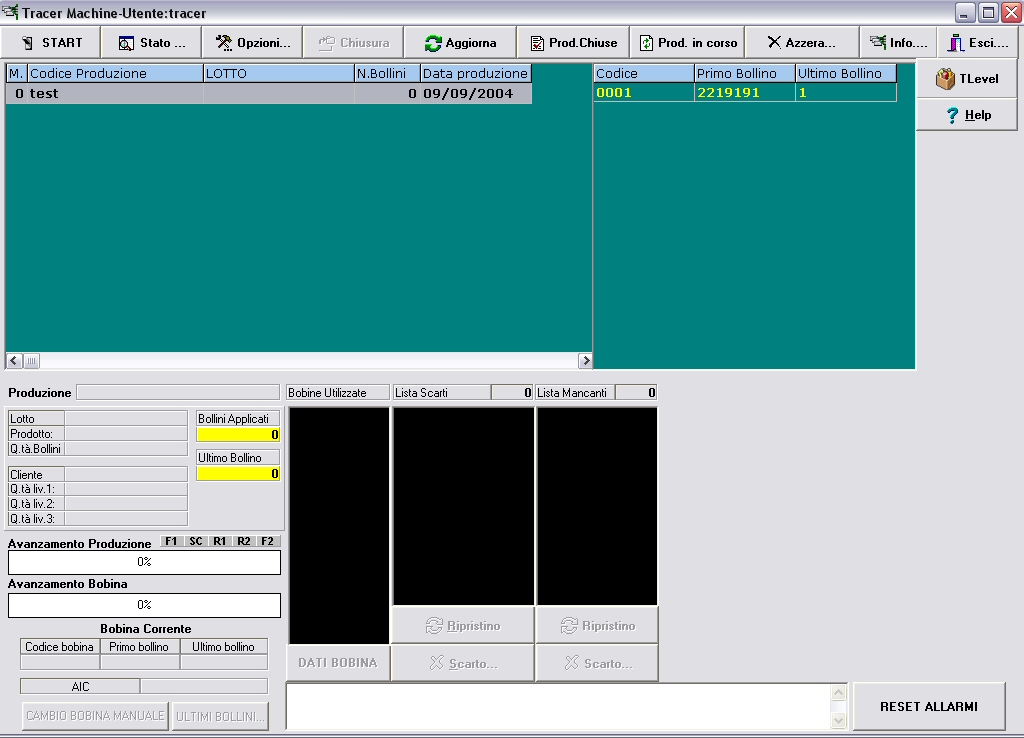This screenshot has height=738, width=1024.
Task: Open the Stato magnifier icon
Action: click(126, 43)
